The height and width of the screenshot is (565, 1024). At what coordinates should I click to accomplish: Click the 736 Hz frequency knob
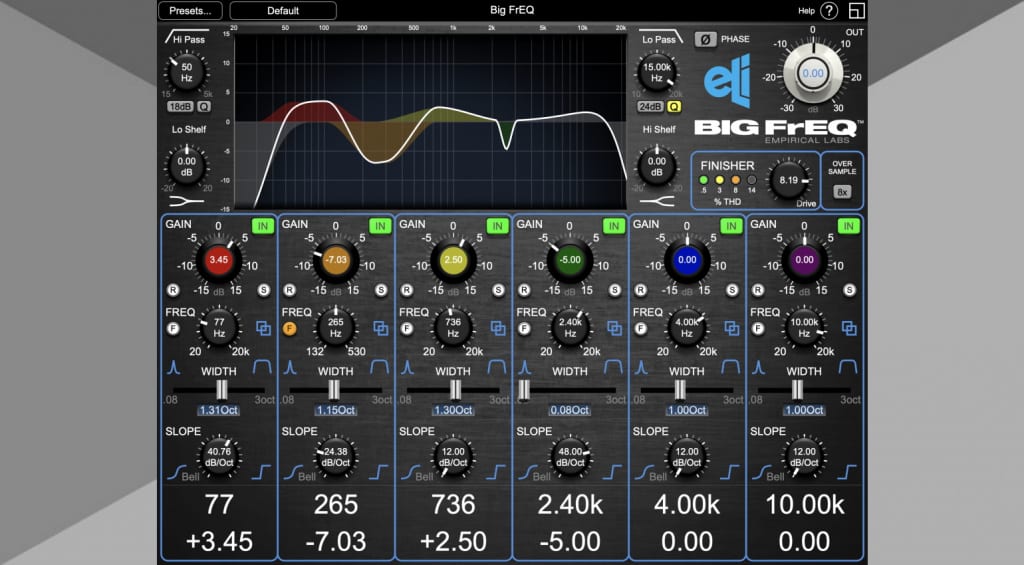point(453,328)
